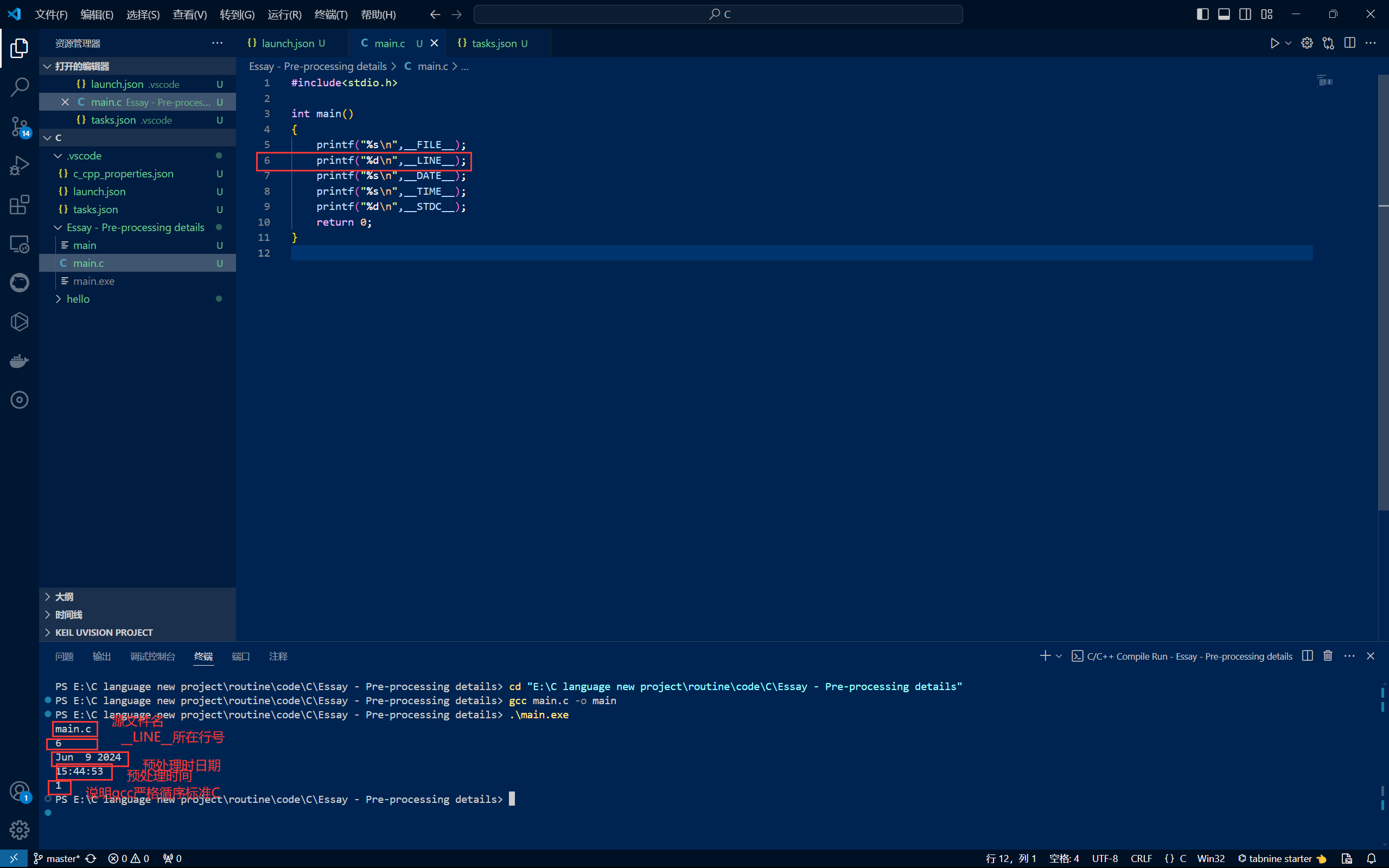Viewport: 1389px width, 868px height.
Task: Open Remote Explorer view
Action: [x=19, y=244]
